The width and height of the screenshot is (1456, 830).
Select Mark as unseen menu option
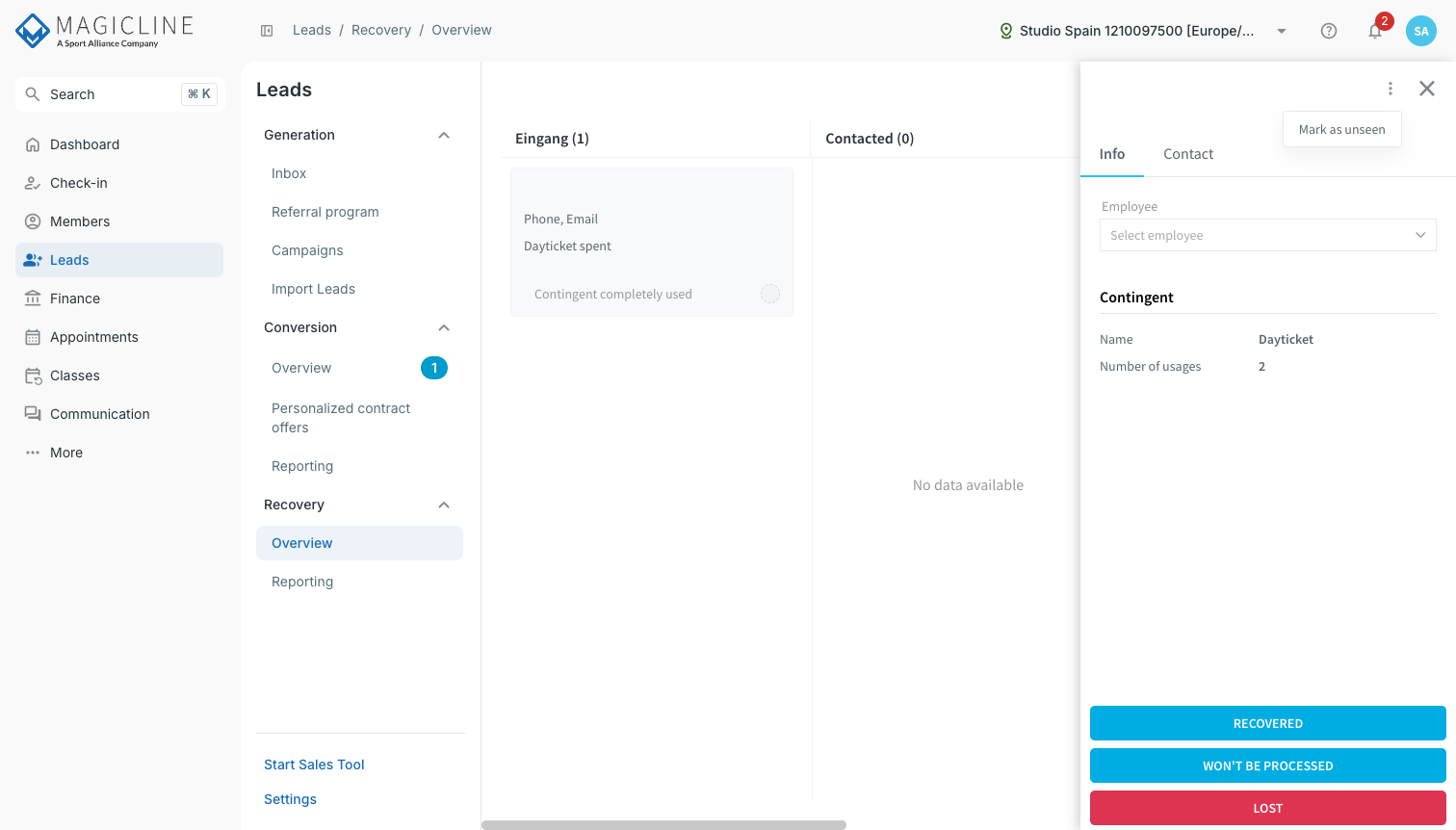(1342, 130)
